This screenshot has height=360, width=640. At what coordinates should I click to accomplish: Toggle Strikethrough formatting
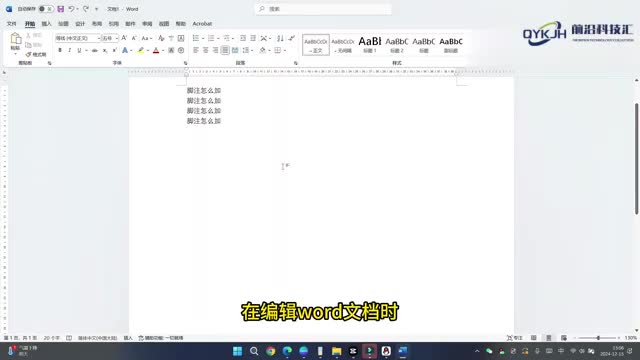point(95,50)
